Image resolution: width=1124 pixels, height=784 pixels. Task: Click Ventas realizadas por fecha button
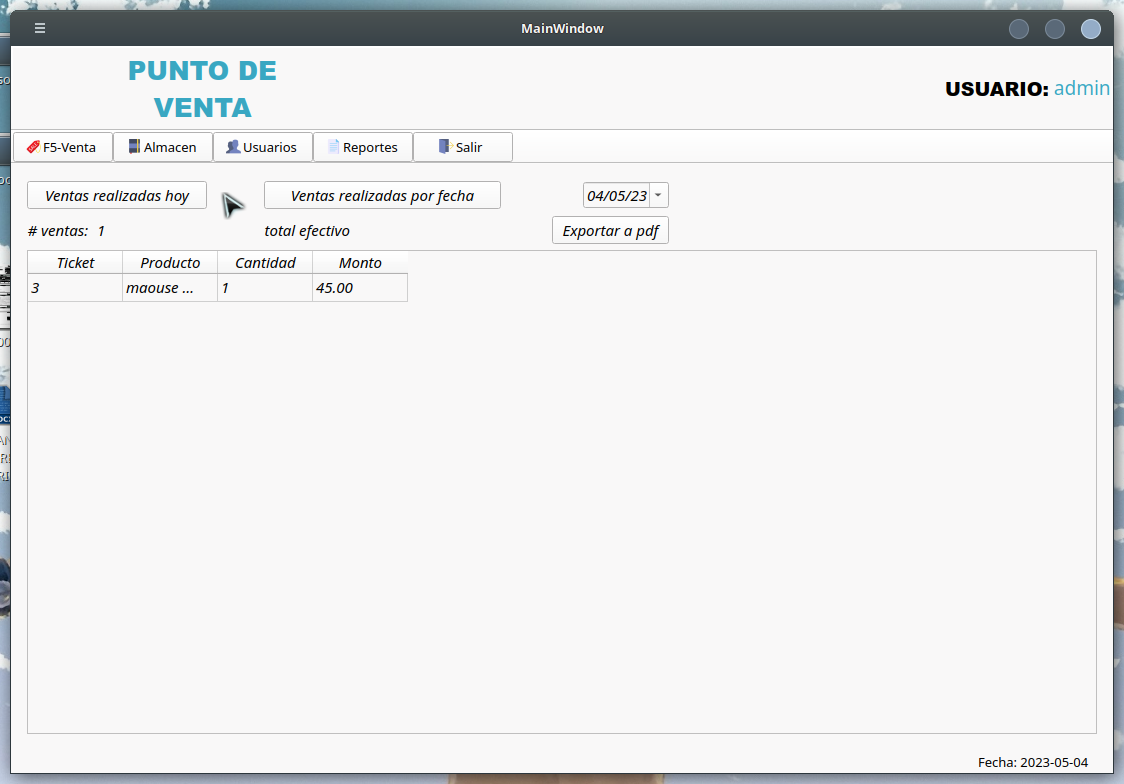coord(382,196)
